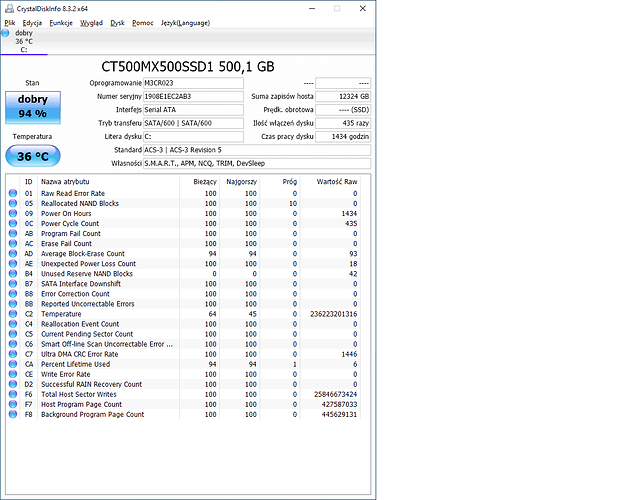
Task: Click the status orb for Erase Fail Count
Action: [x=13, y=244]
